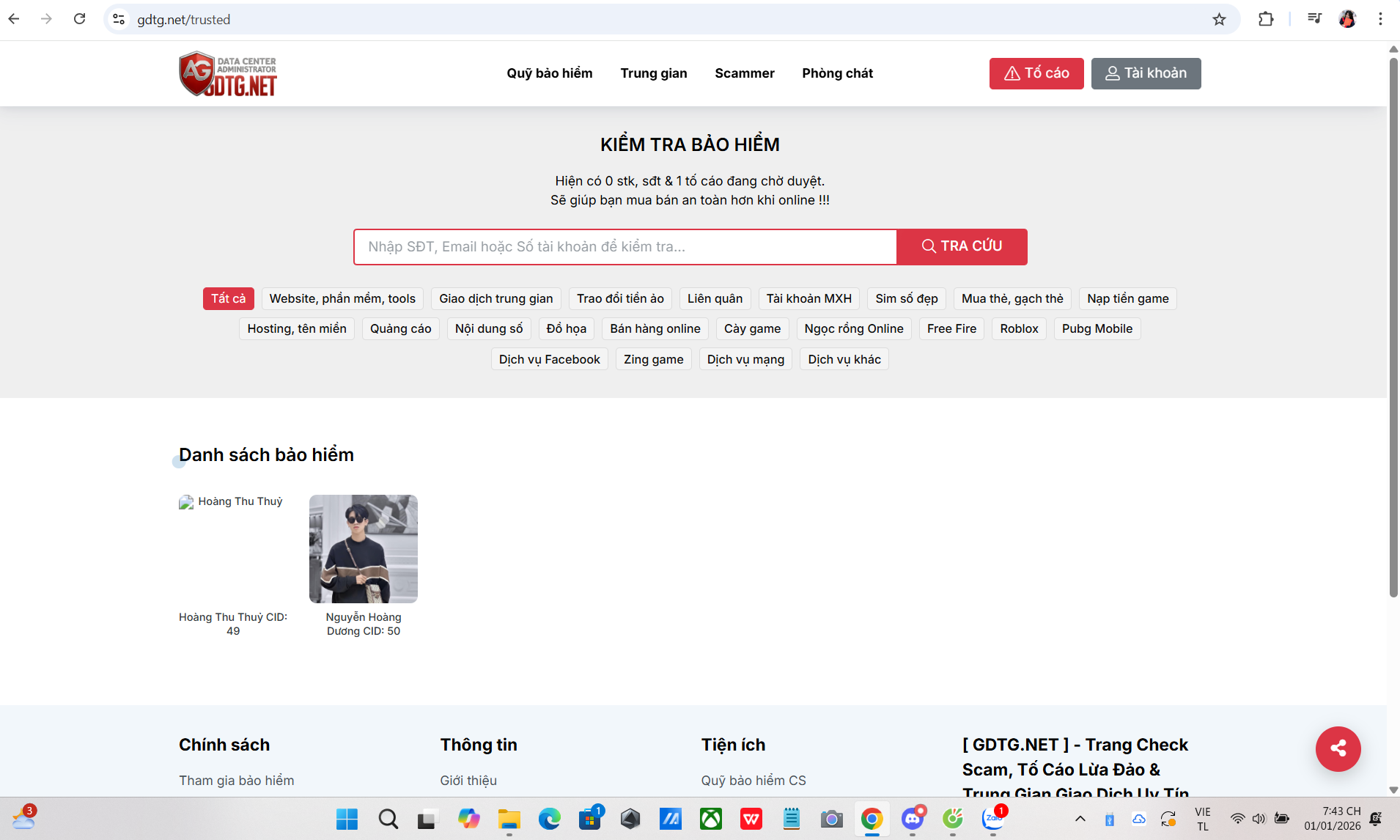Viewport: 1400px width, 840px height.
Task: Click the page vertical scrollbar
Action: [1393, 330]
